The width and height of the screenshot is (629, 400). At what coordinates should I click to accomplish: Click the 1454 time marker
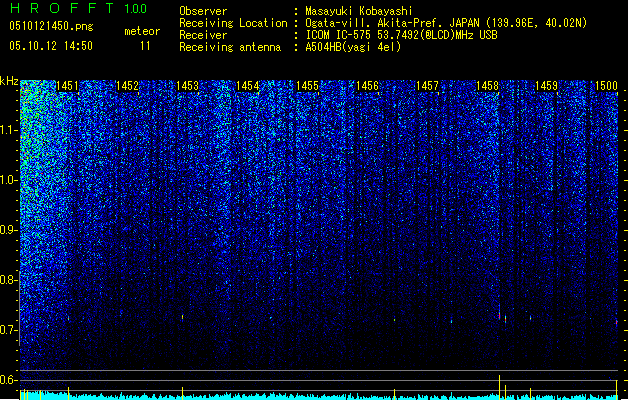[248, 86]
